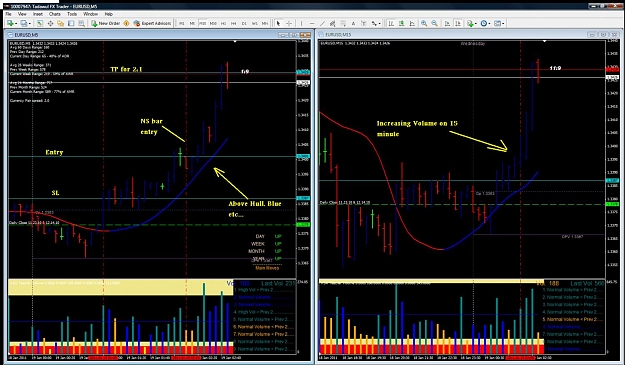Show the Navigator panel

[61, 24]
